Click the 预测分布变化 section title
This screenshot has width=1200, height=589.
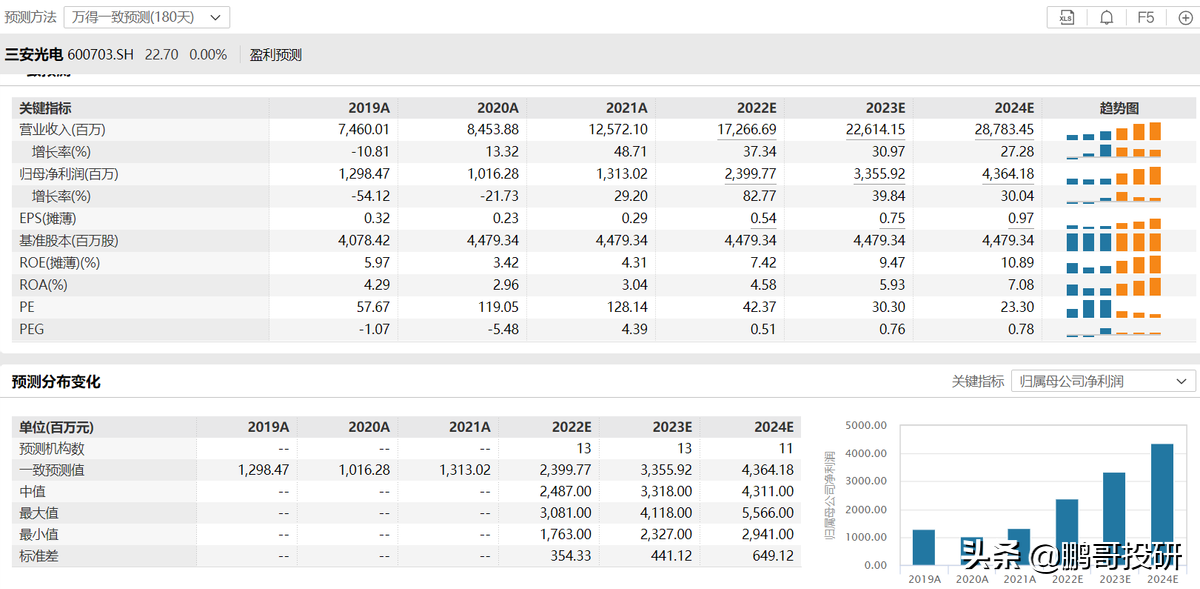coord(56,381)
